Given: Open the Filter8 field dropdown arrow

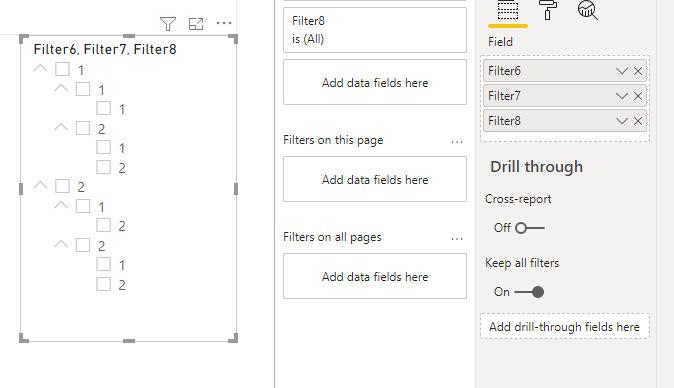Looking at the screenshot, I should 622,121.
